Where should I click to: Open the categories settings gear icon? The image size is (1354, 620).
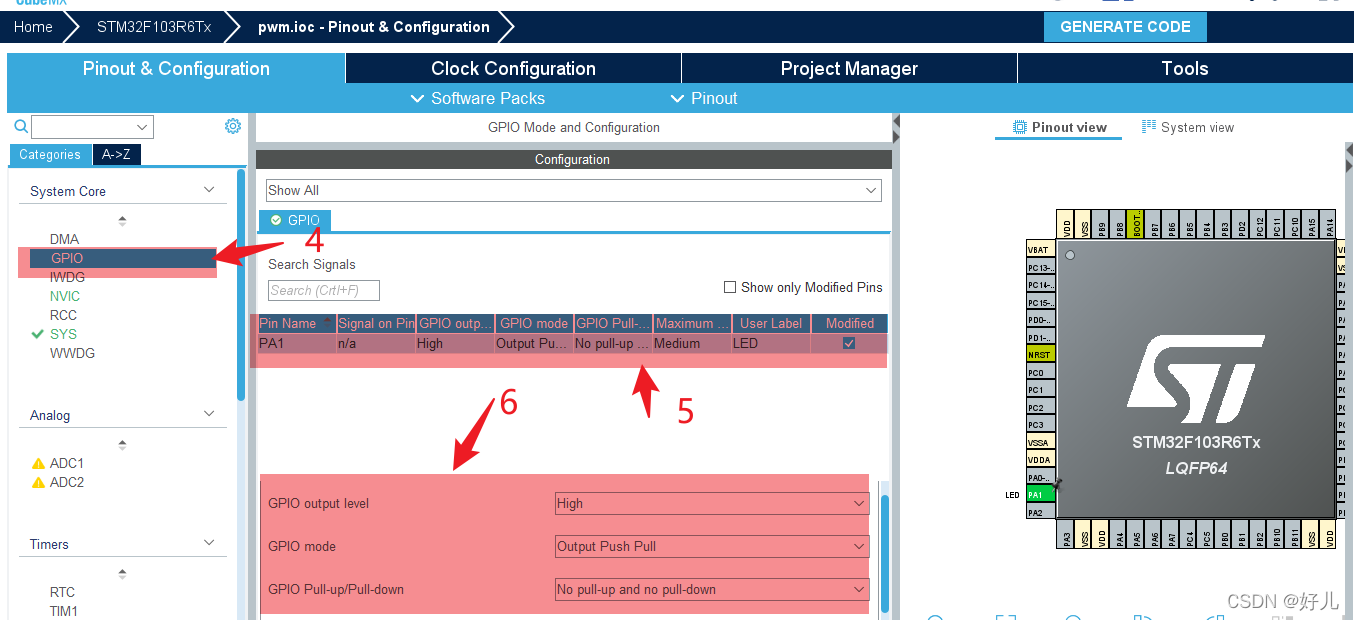[x=233, y=126]
